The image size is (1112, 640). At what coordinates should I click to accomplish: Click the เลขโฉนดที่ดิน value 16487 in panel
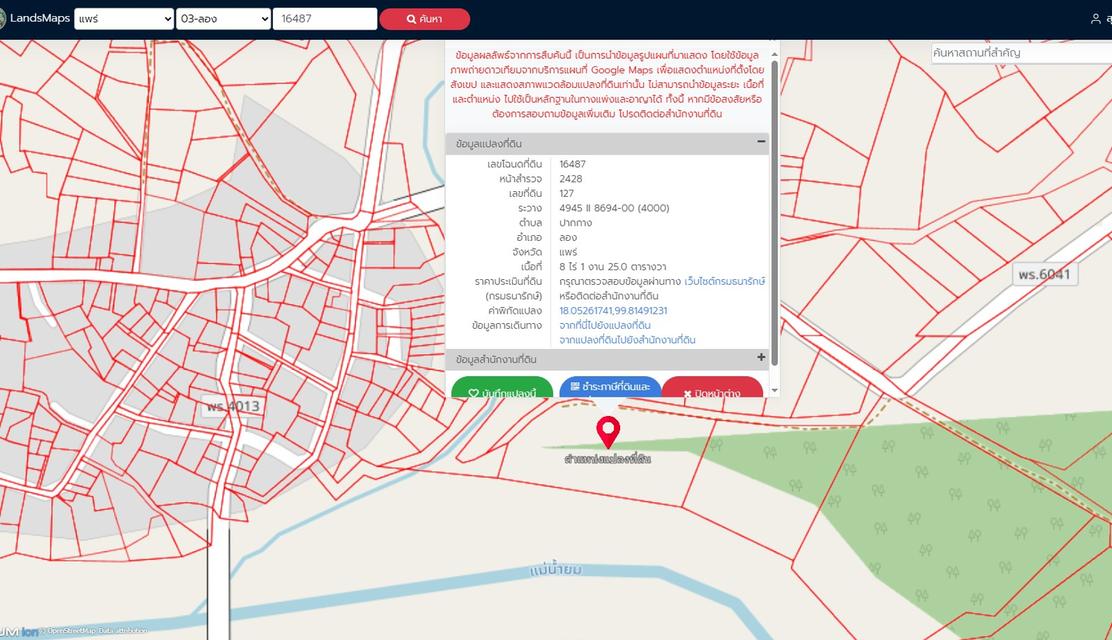click(x=572, y=164)
